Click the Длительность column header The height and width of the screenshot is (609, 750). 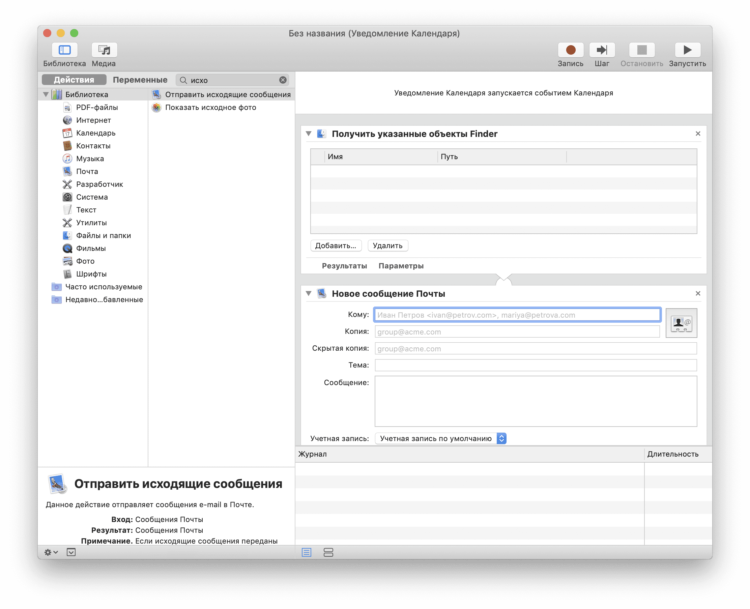[678, 454]
